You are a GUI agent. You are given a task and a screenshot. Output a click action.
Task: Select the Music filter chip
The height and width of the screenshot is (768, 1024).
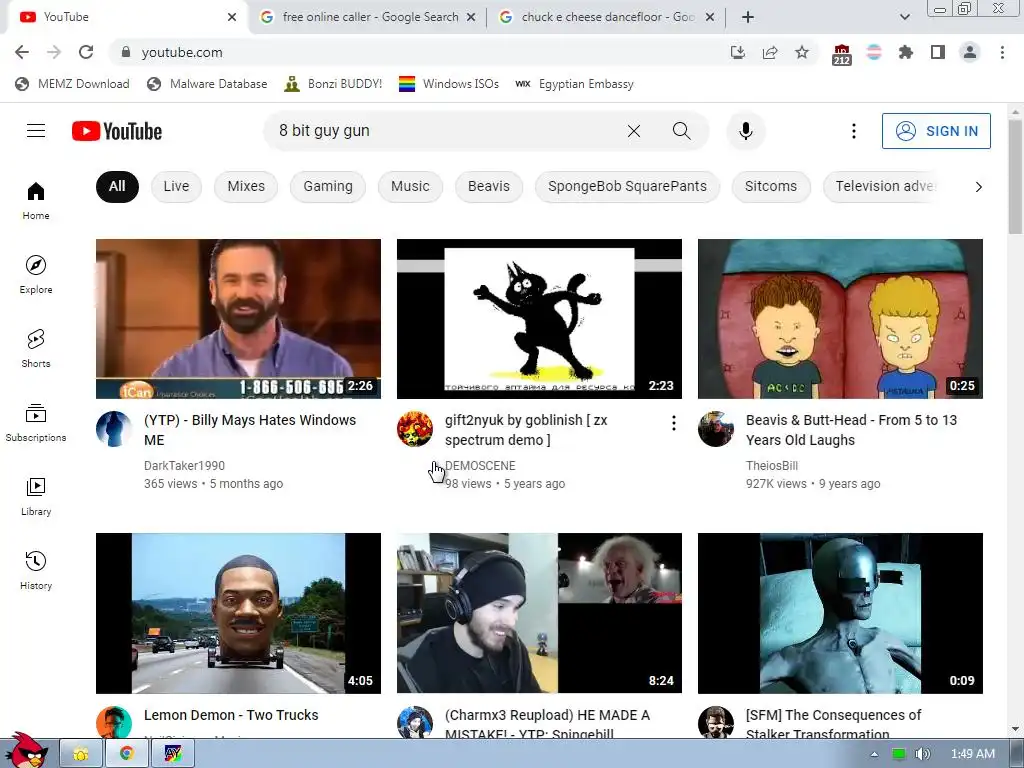[410, 187]
